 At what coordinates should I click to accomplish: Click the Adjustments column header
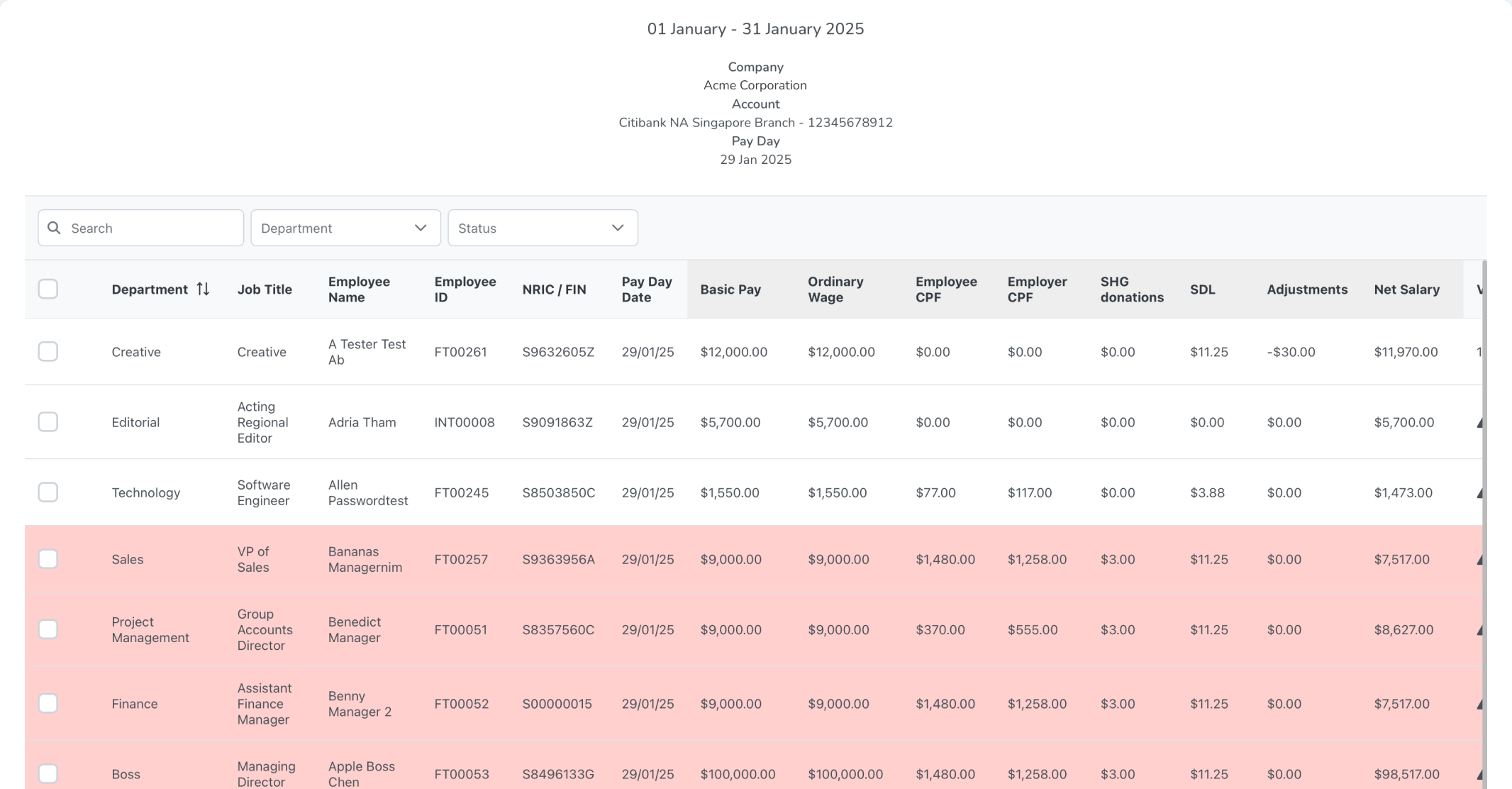click(x=1306, y=289)
